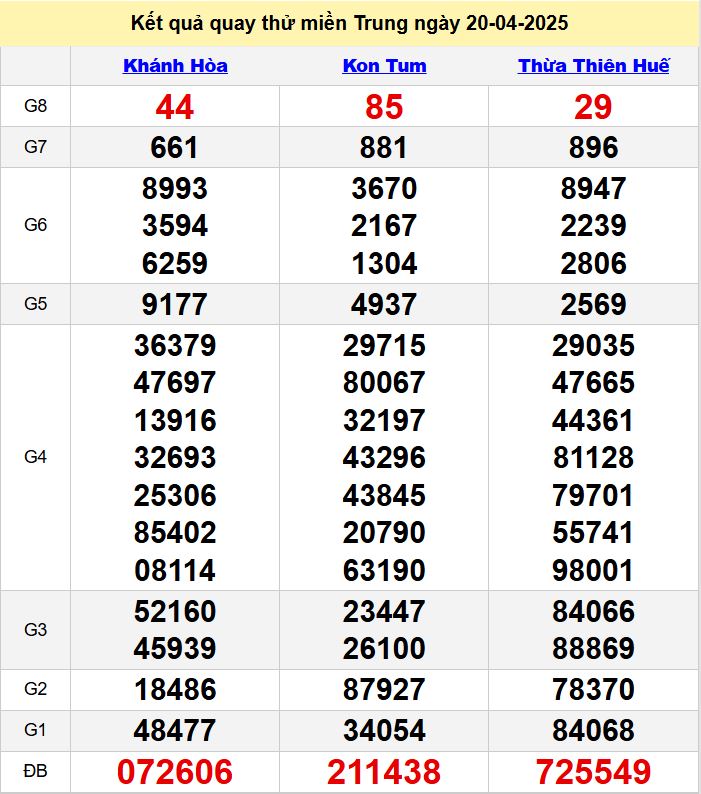The height and width of the screenshot is (794, 701).
Task: Select G3 number 88869
Action: point(593,649)
